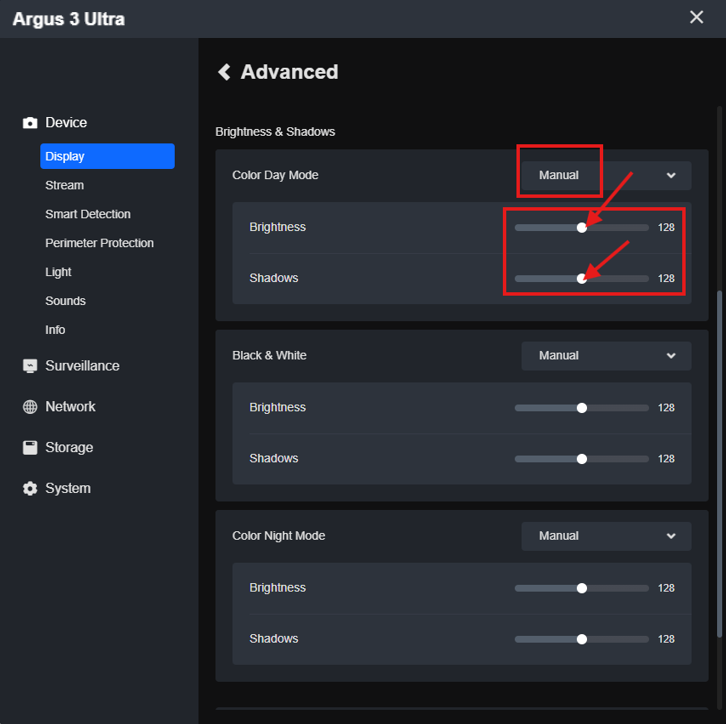
Task: Click Black & White Brightness slider
Action: click(x=582, y=408)
